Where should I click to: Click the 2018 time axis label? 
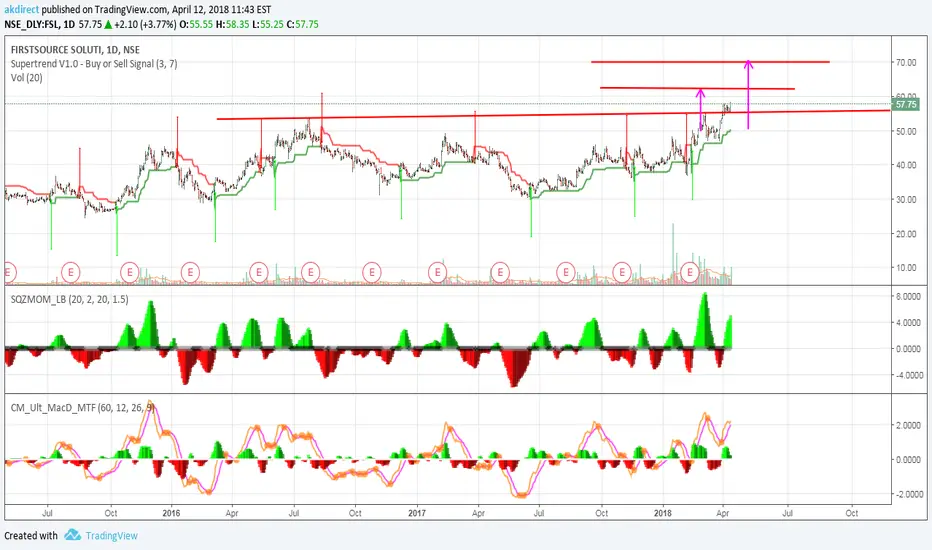663,513
